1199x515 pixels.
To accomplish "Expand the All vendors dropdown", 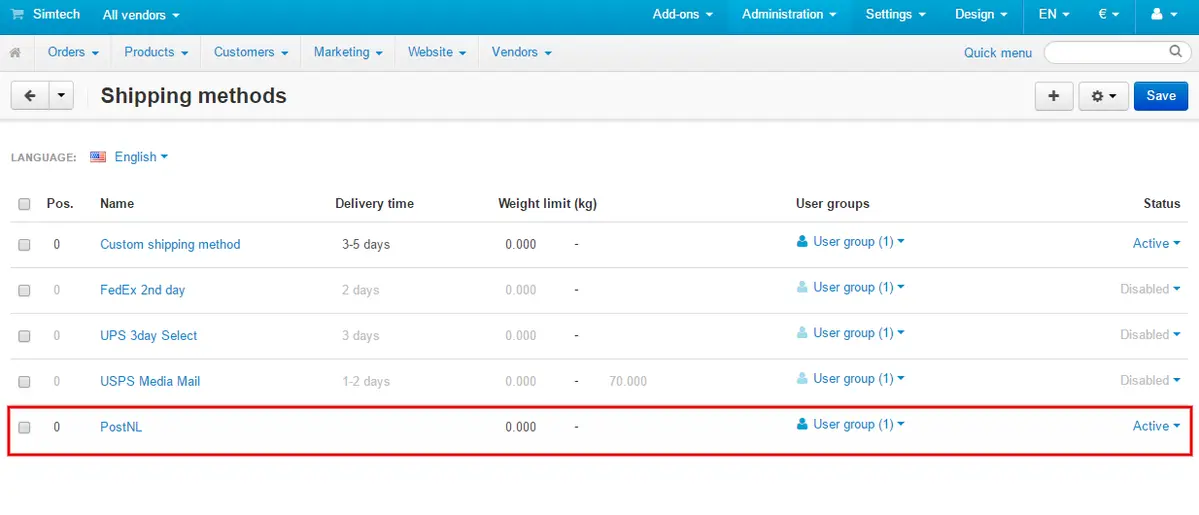I will (x=141, y=16).
